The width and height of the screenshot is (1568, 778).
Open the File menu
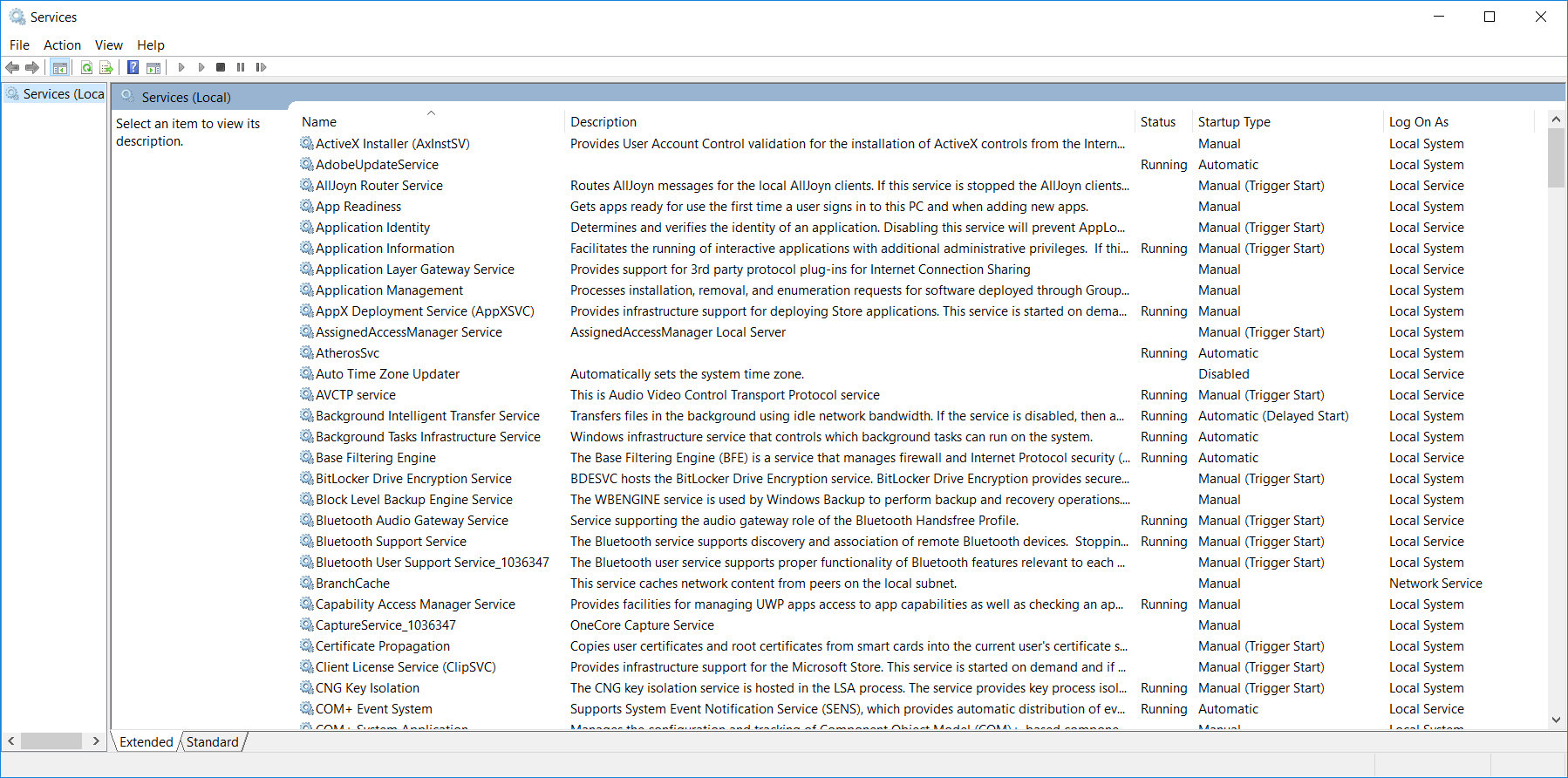click(19, 45)
